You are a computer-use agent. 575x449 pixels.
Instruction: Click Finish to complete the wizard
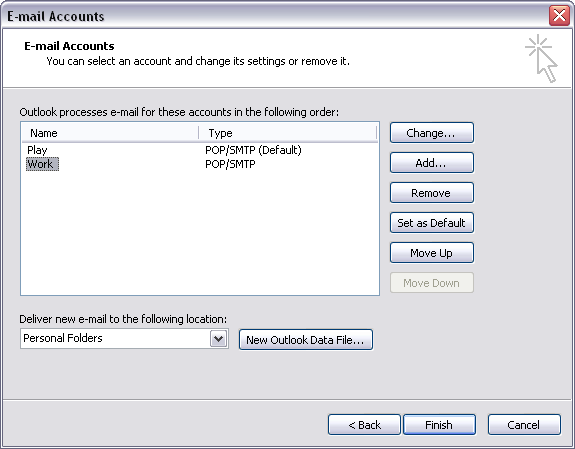[439, 425]
